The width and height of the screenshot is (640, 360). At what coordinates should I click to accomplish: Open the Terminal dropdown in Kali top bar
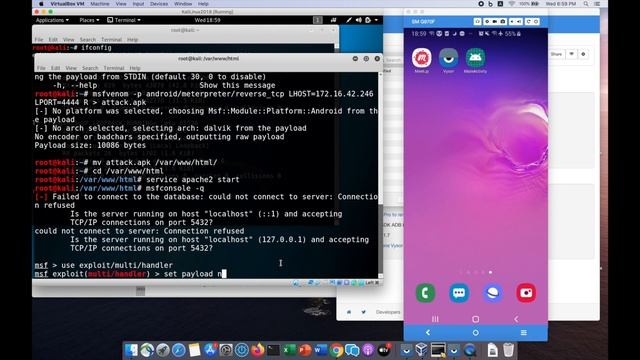coord(124,20)
